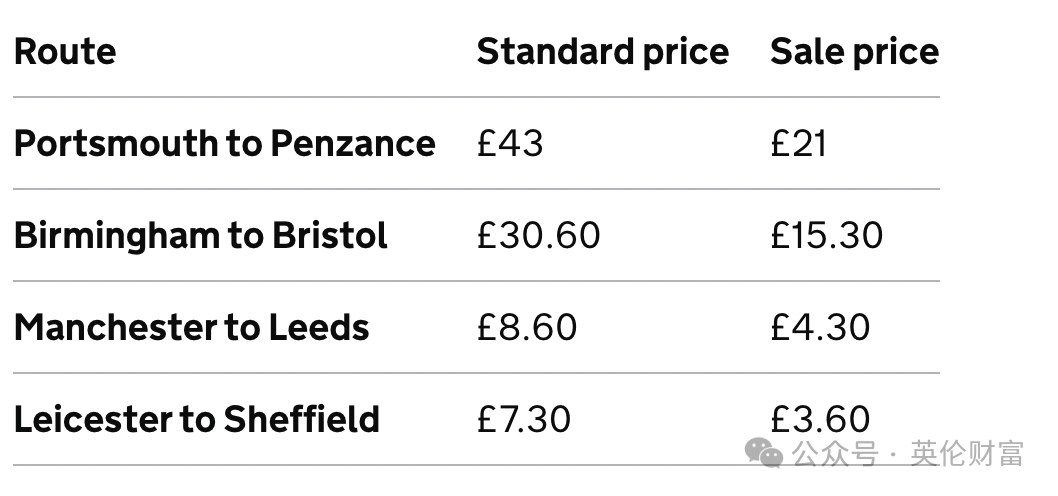1058x496 pixels.
Task: Click Manchester to Leeds route name
Action: pos(192,328)
